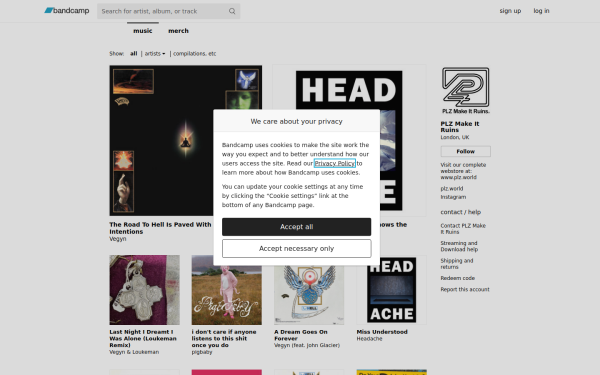
Task: Click PLZ Make It Ruins label name
Action: 460,127
